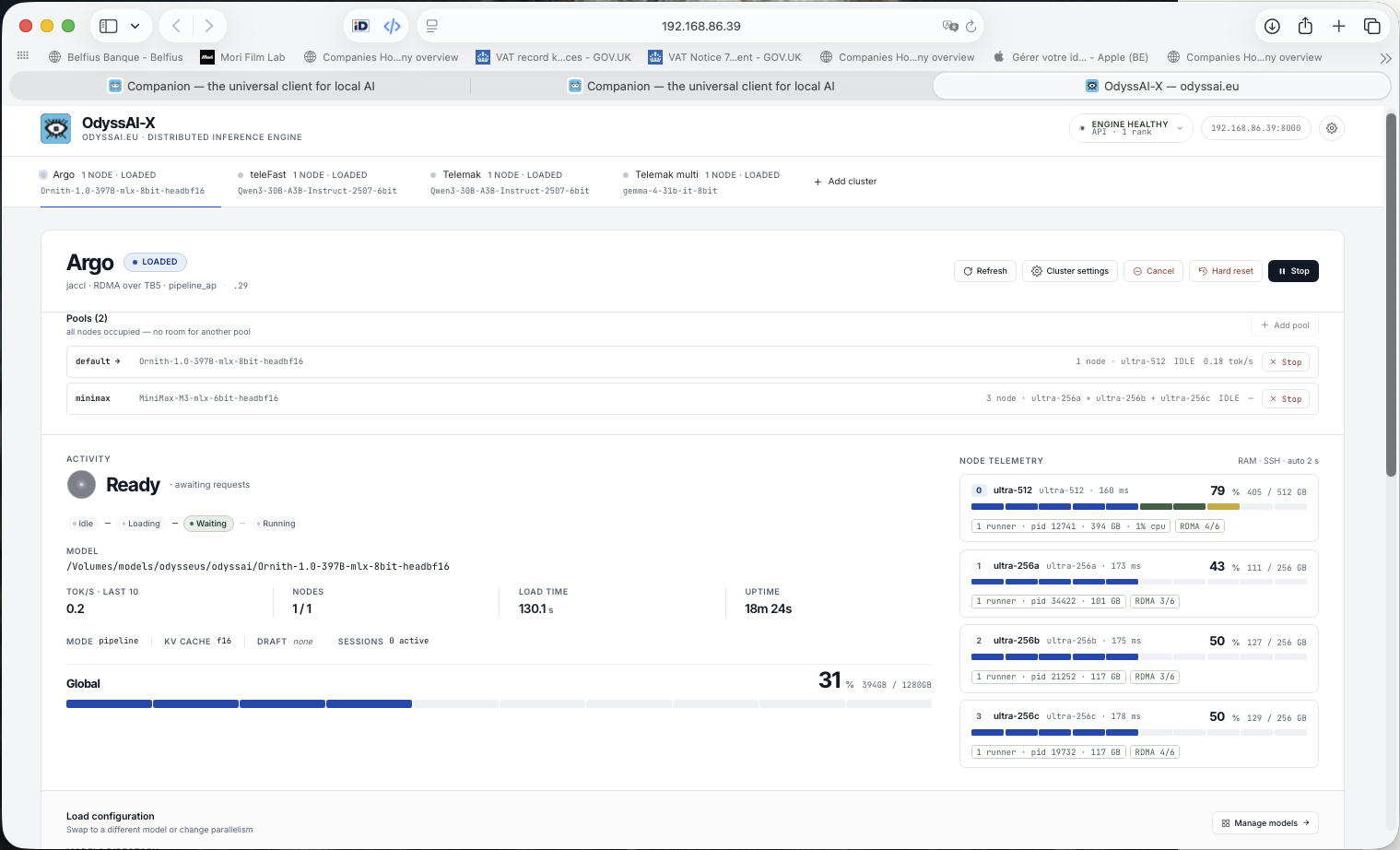The image size is (1400, 850).
Task: Open the settings gear in OdyssAI-X header
Action: (x=1332, y=128)
